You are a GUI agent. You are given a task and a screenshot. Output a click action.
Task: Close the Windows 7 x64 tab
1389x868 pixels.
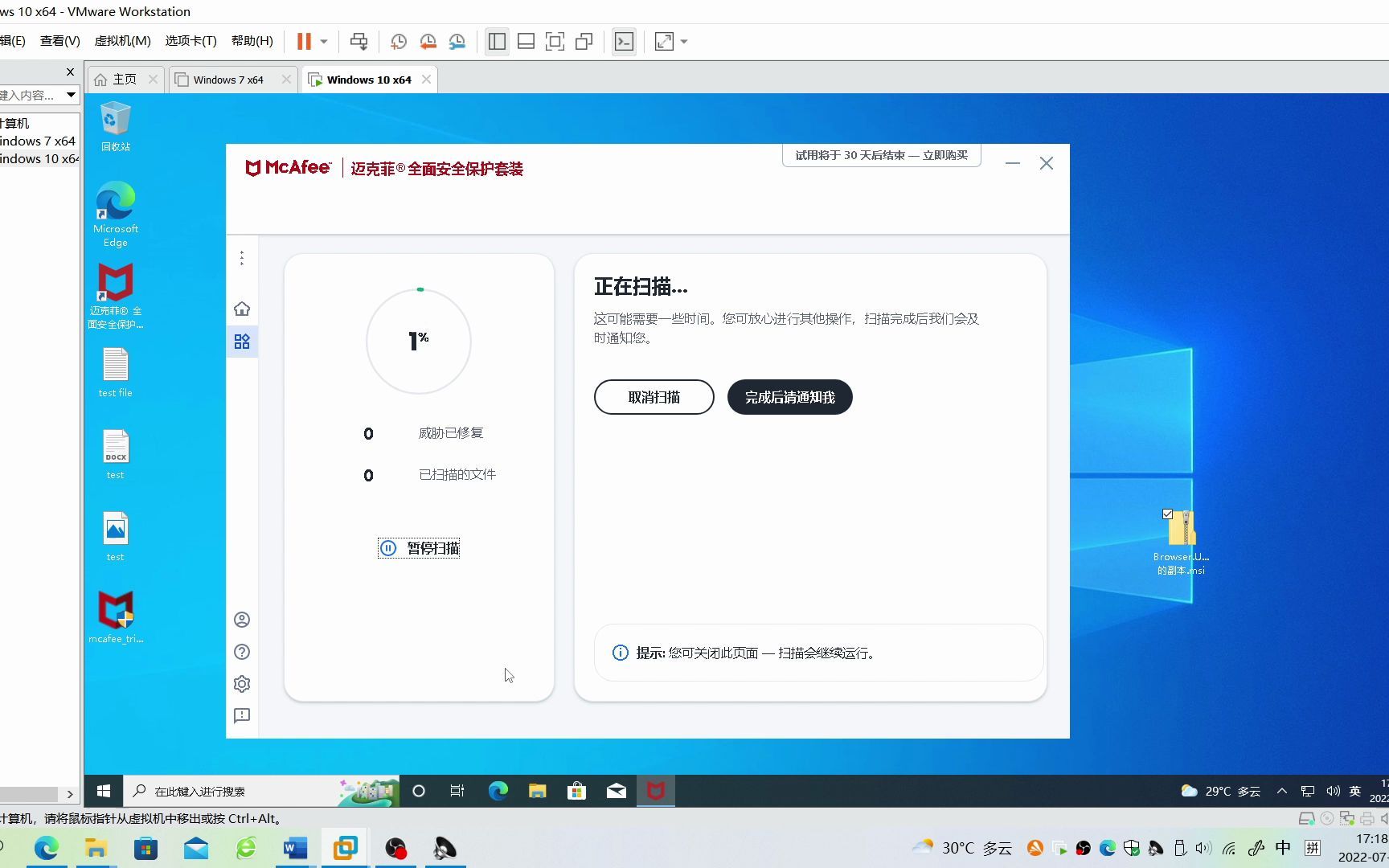click(286, 80)
